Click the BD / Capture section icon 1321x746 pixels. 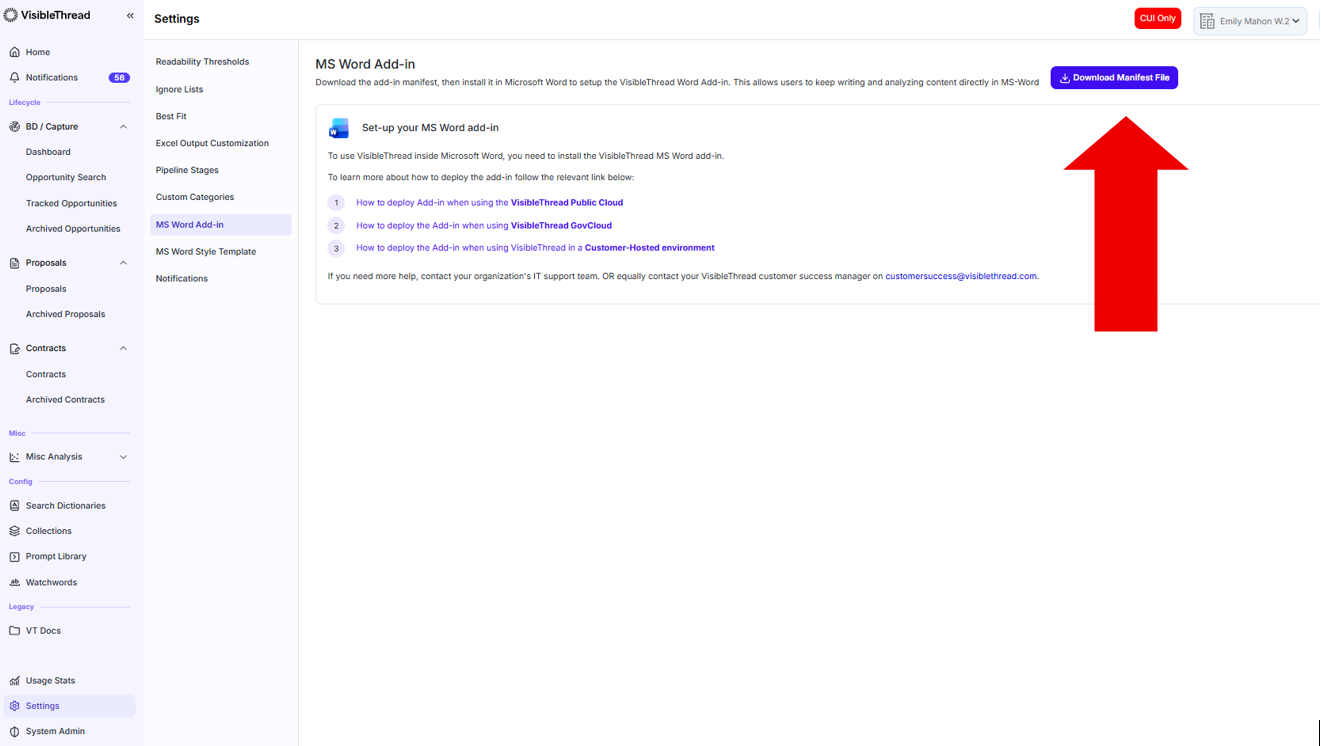pyautogui.click(x=14, y=127)
